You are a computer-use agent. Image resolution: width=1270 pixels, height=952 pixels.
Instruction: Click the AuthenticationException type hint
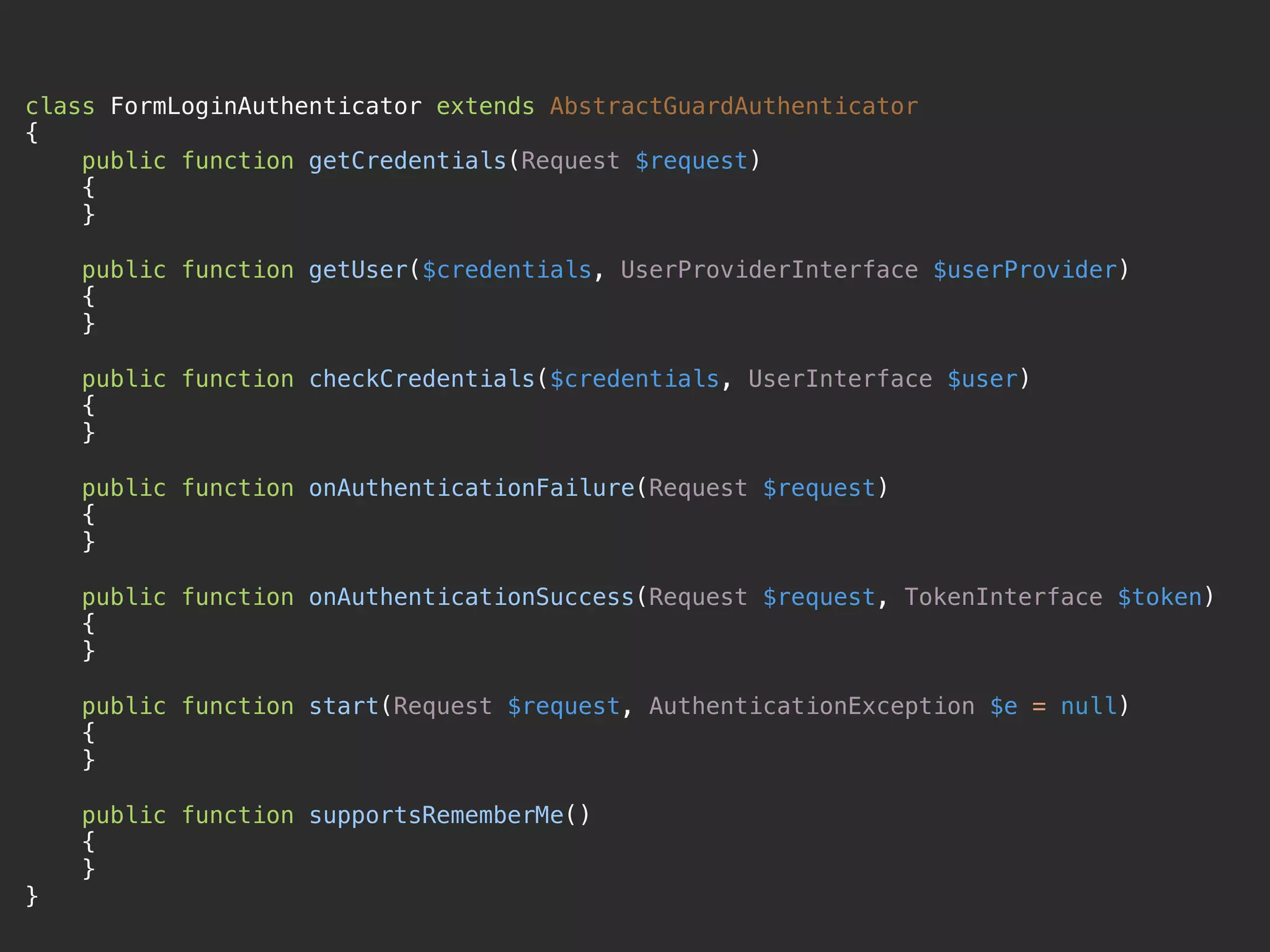812,706
